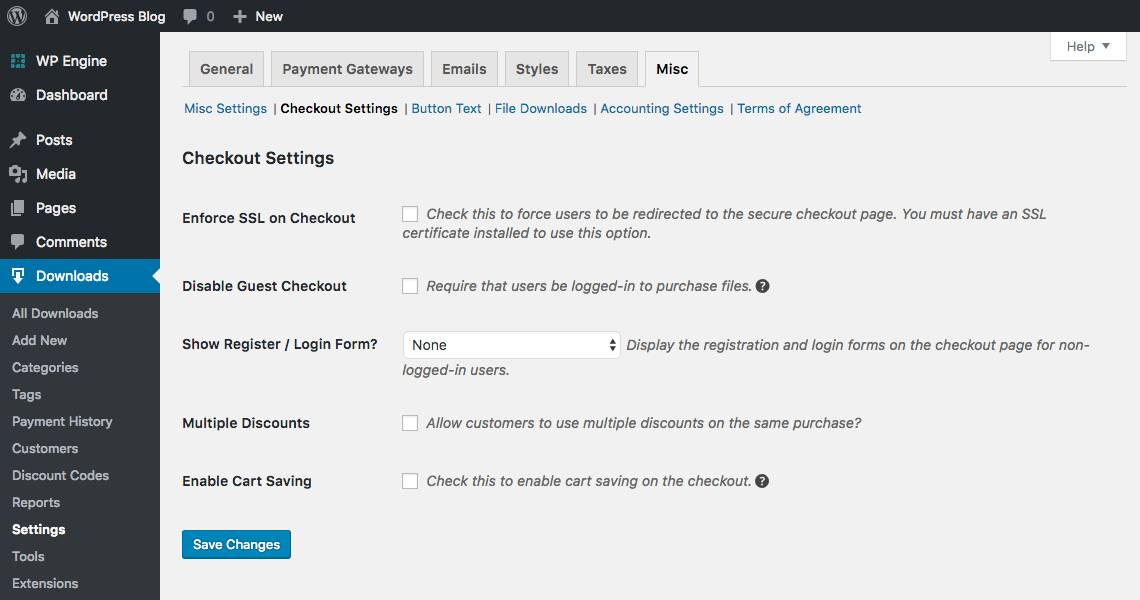The height and width of the screenshot is (600, 1140).
Task: Click the WordPress logo icon
Action: coord(17,16)
